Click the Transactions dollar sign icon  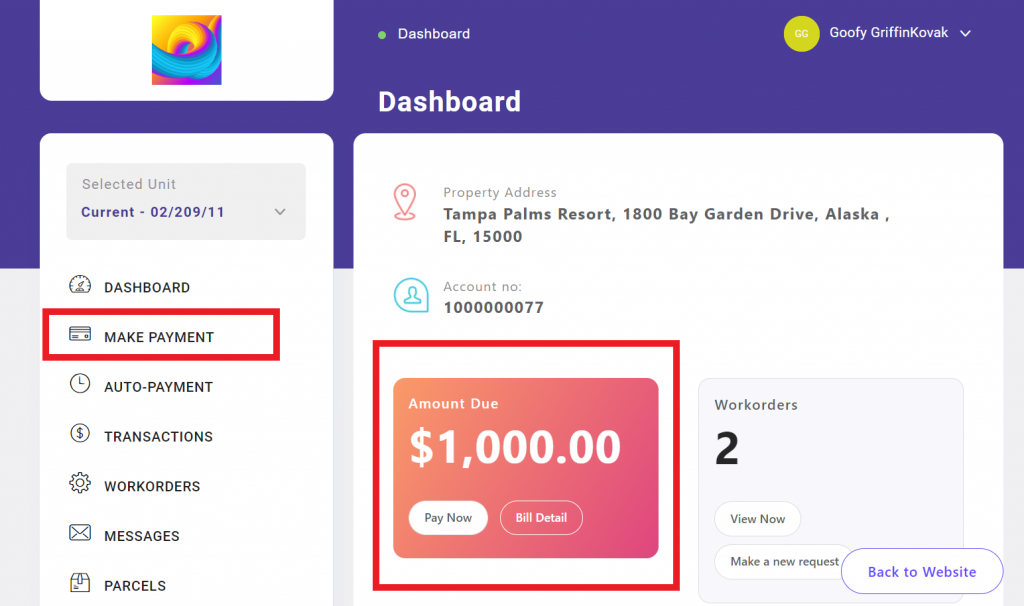[x=80, y=435]
